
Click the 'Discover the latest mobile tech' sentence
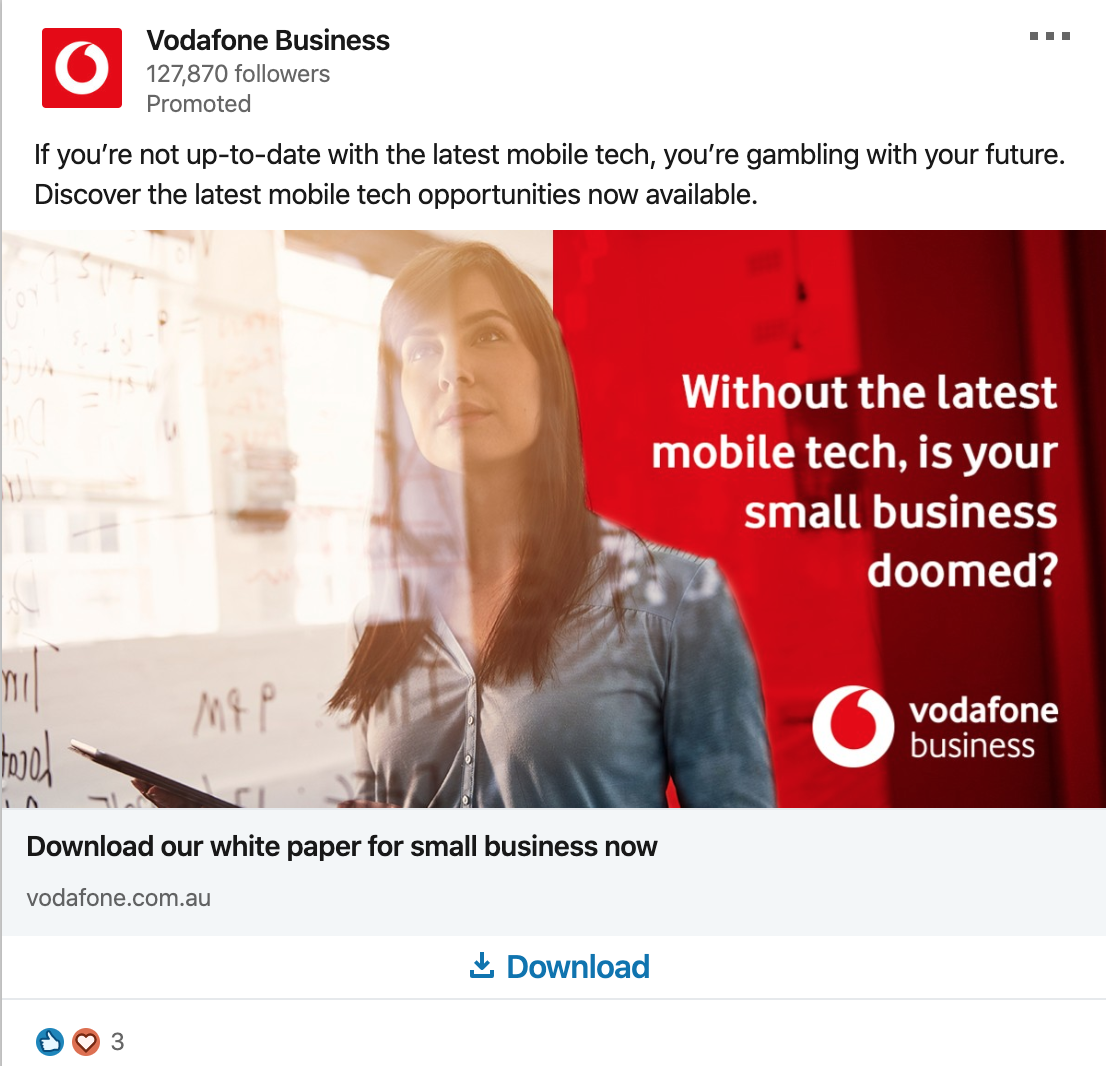[396, 195]
